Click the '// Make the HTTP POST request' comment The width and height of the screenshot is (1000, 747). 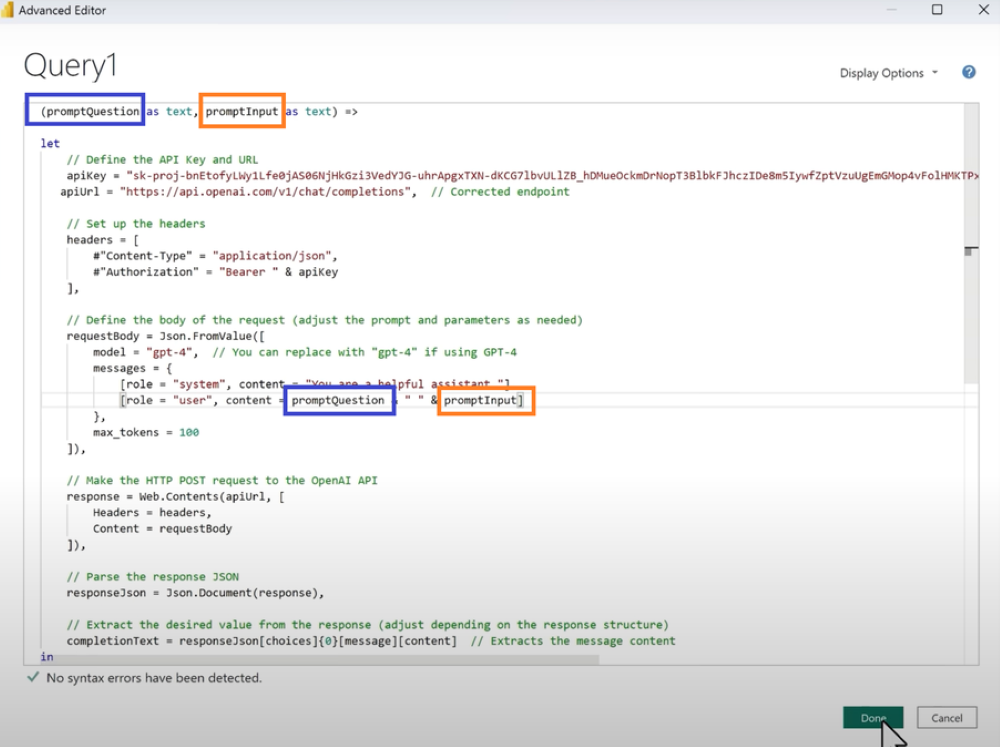pyautogui.click(x=222, y=480)
